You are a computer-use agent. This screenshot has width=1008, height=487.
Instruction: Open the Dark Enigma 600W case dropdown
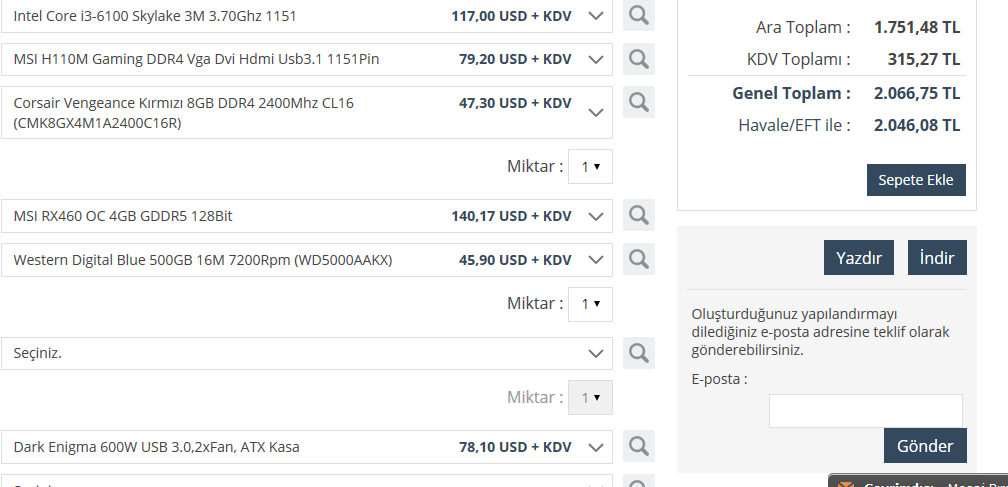click(x=597, y=446)
